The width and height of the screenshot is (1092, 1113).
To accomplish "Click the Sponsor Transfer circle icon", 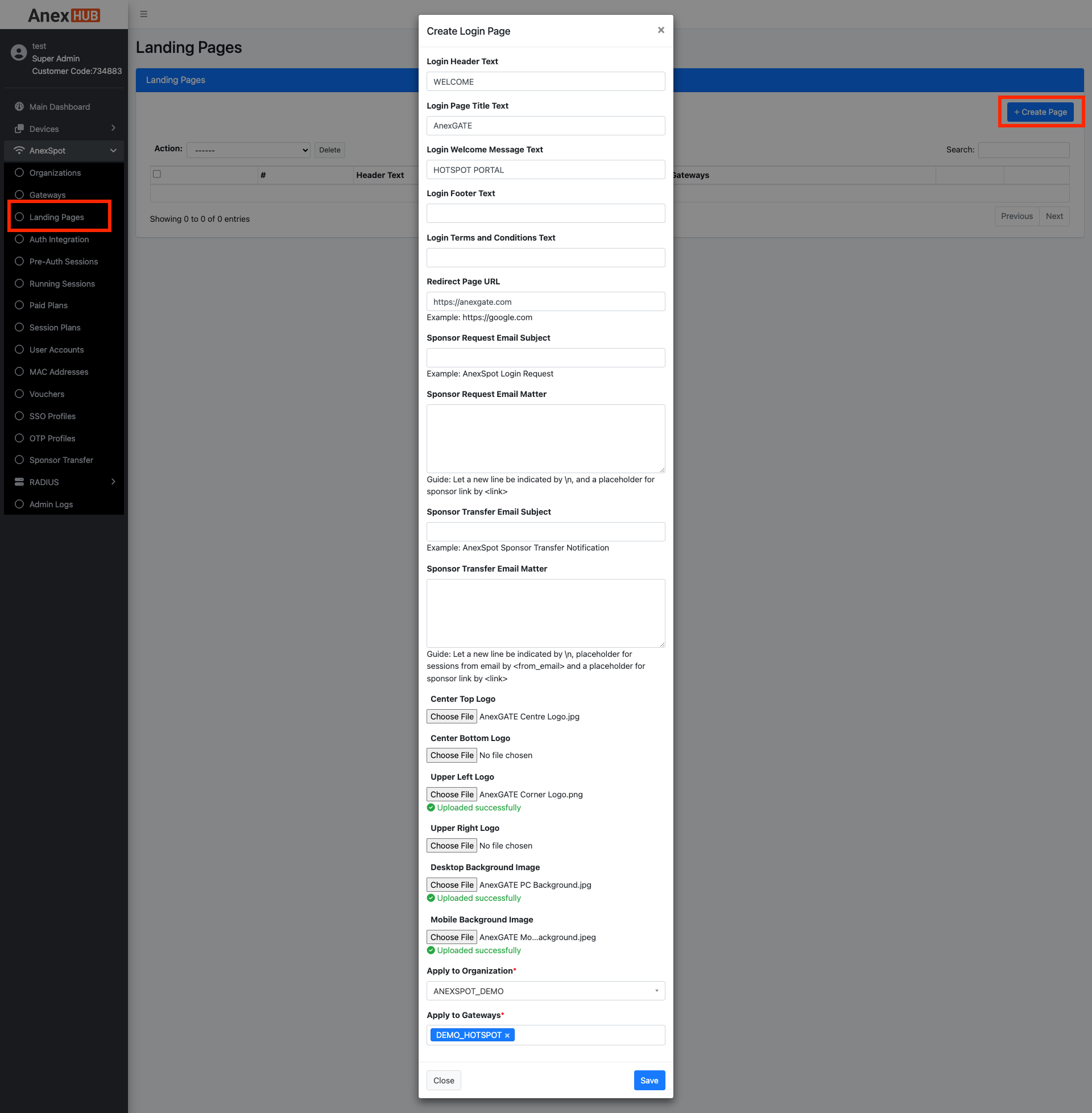I will tap(19, 460).
